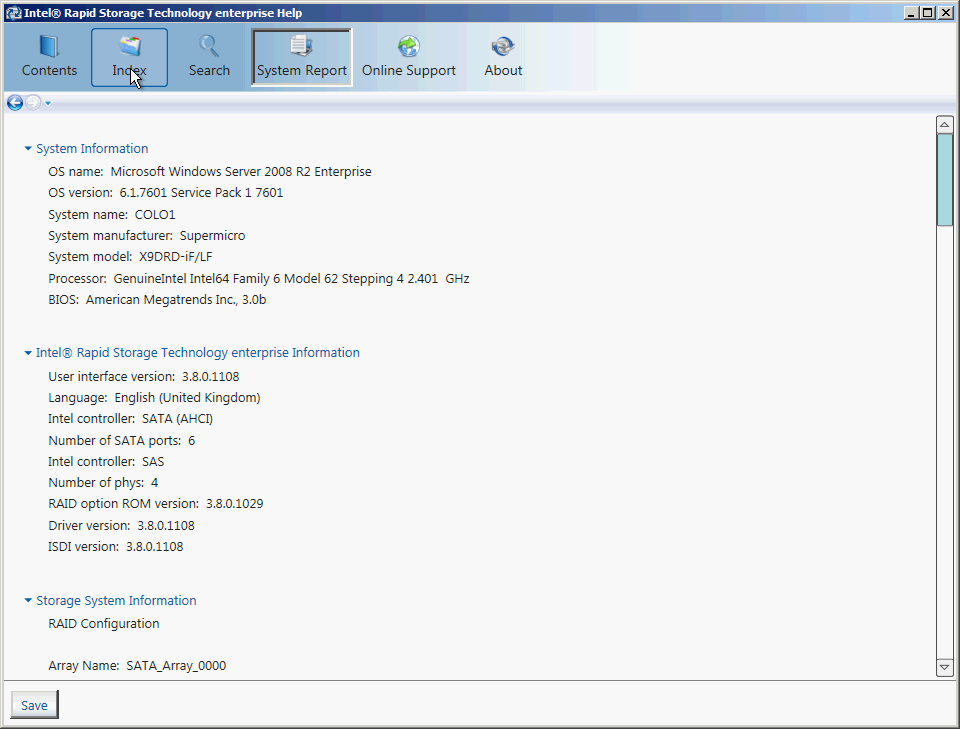Open the Online Support tab label
The width and height of the screenshot is (960, 729).
409,70
